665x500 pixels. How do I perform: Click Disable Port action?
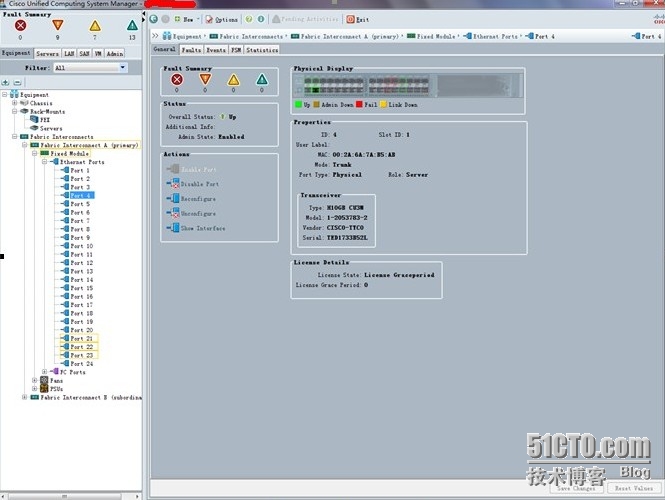pyautogui.click(x=193, y=184)
